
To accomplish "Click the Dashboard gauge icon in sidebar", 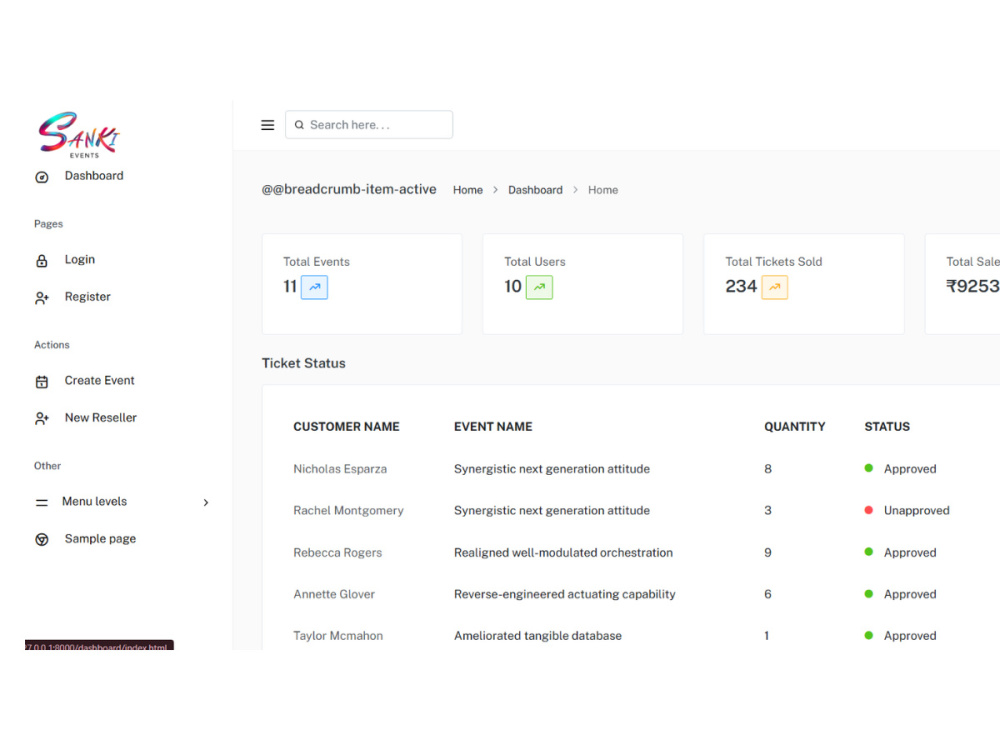I will coord(41,177).
